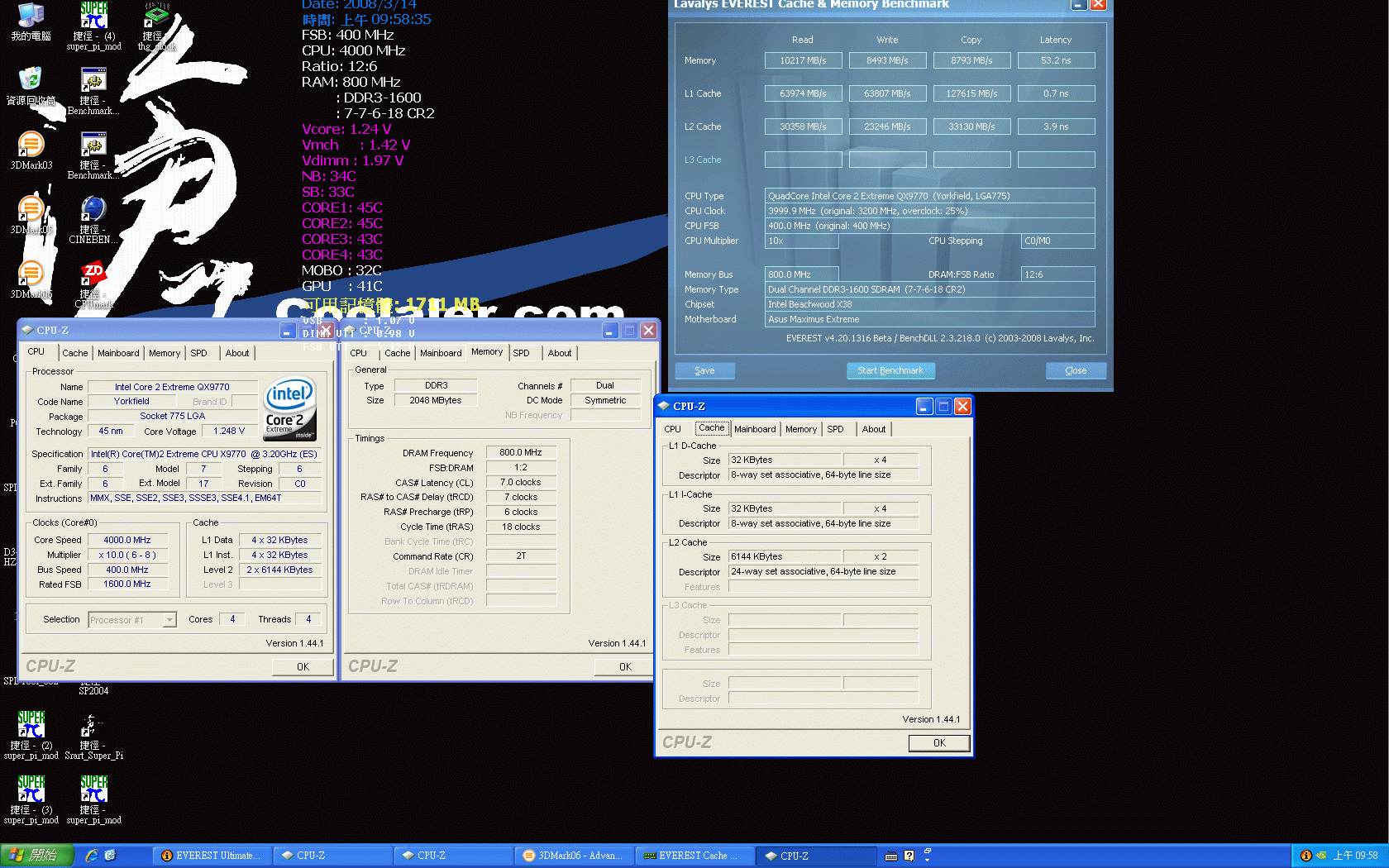Screen dimensions: 1389x868
Task: Select the ZD CPUmark desktop shortcut
Action: [93, 284]
